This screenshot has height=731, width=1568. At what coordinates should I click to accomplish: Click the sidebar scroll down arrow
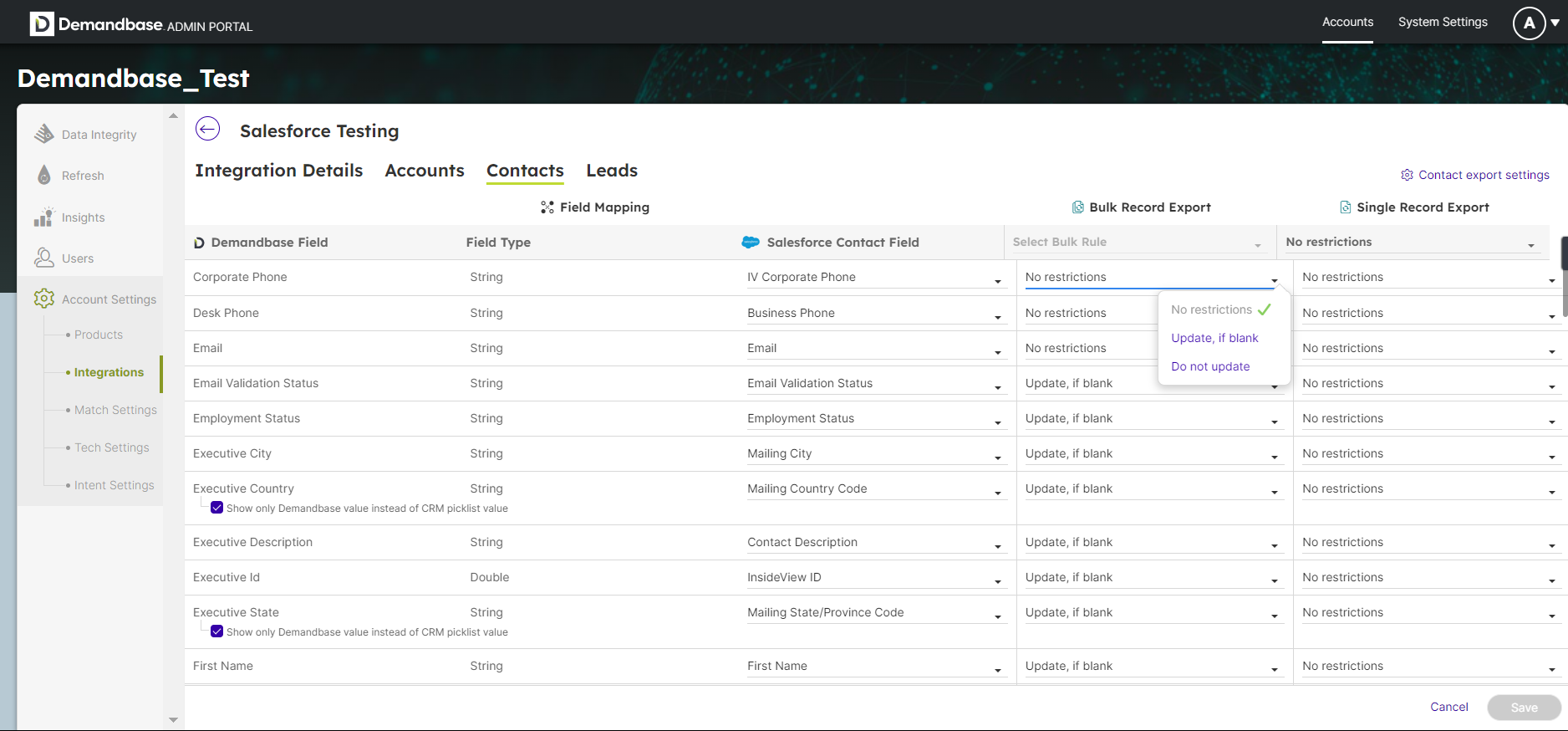point(173,719)
